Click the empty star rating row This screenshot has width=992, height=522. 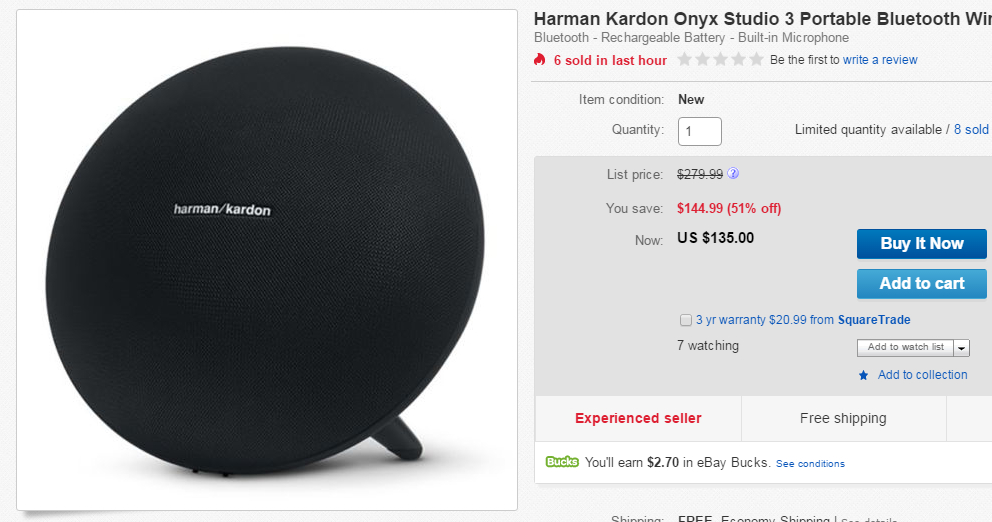[x=720, y=60]
